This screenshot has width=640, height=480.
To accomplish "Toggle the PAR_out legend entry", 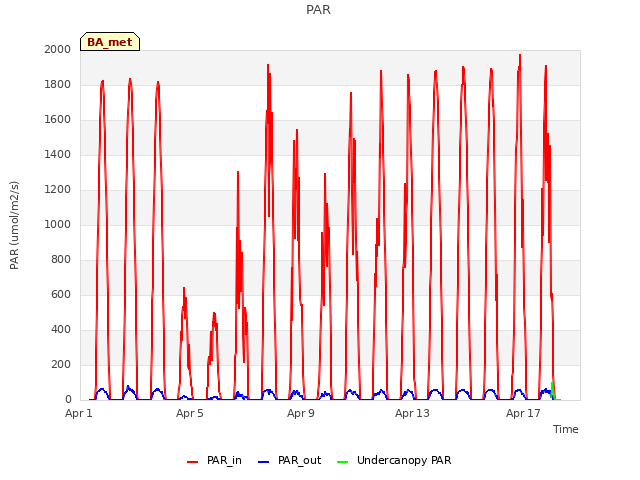I will pos(290,460).
